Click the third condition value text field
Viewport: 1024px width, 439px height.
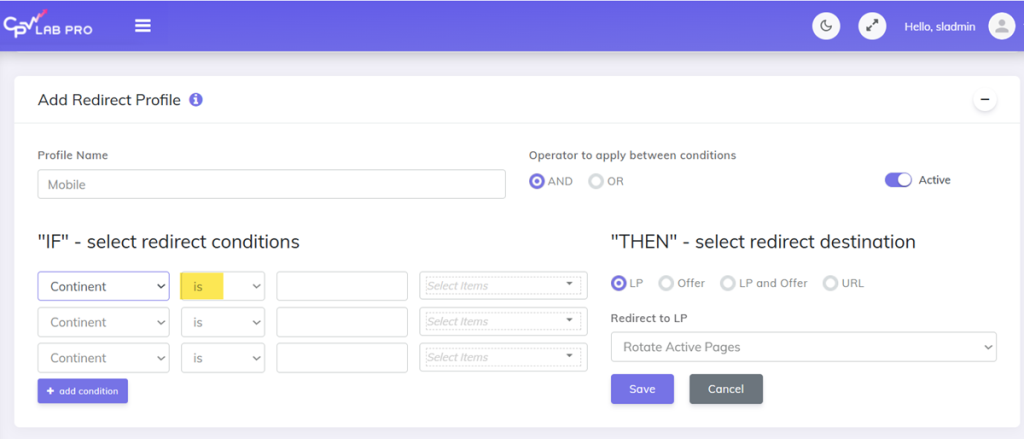coord(342,358)
